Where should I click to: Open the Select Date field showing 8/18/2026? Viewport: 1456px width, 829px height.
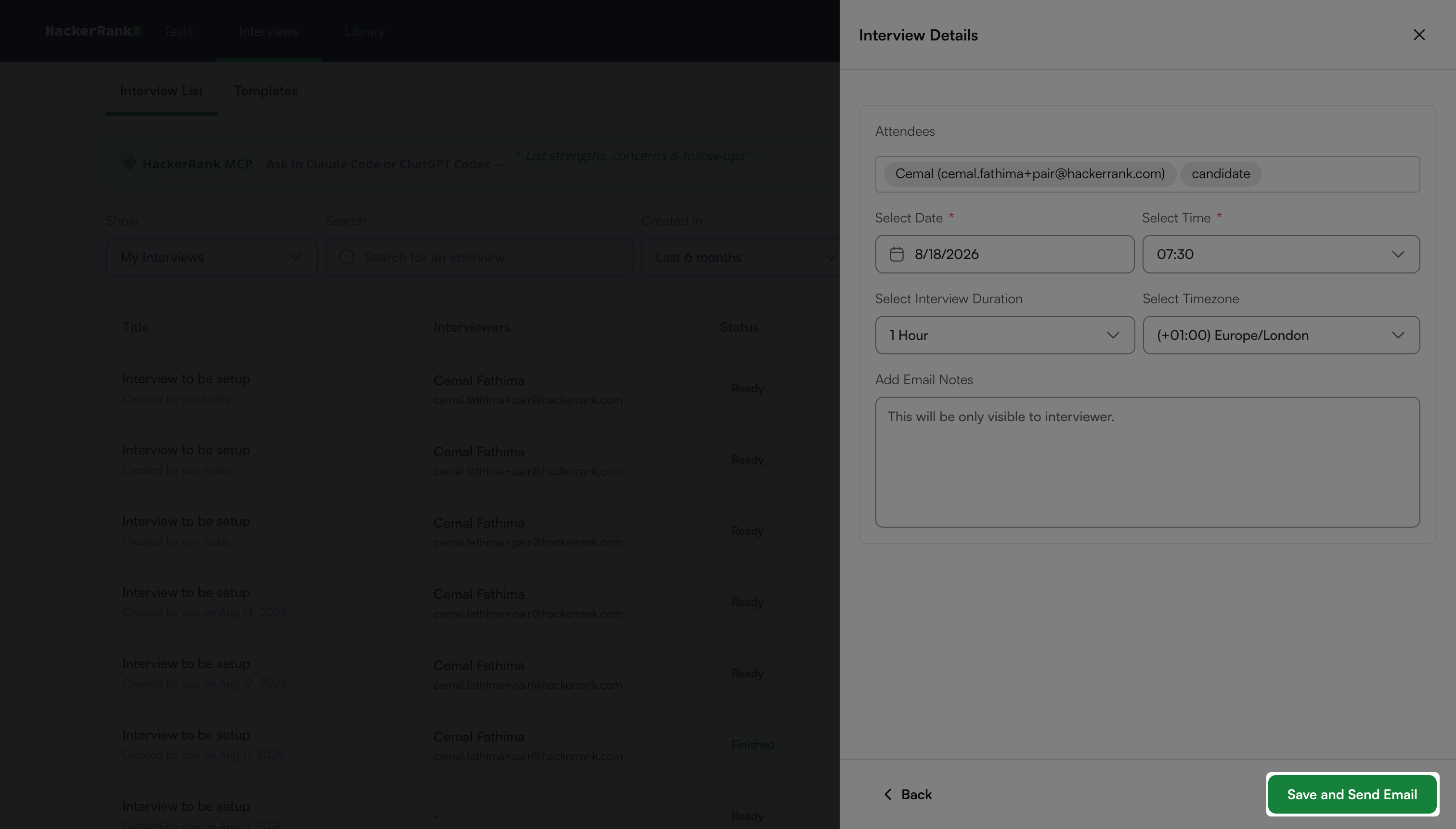[1004, 254]
